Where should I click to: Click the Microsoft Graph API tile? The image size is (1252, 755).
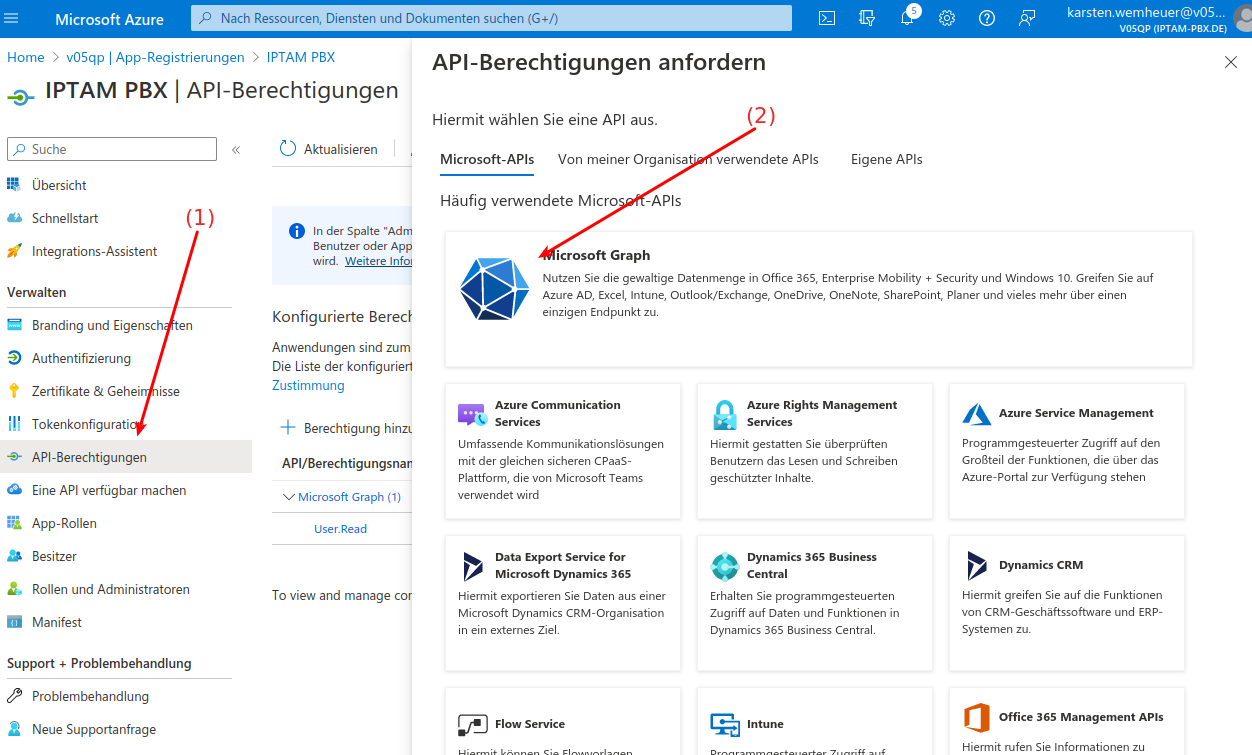818,298
